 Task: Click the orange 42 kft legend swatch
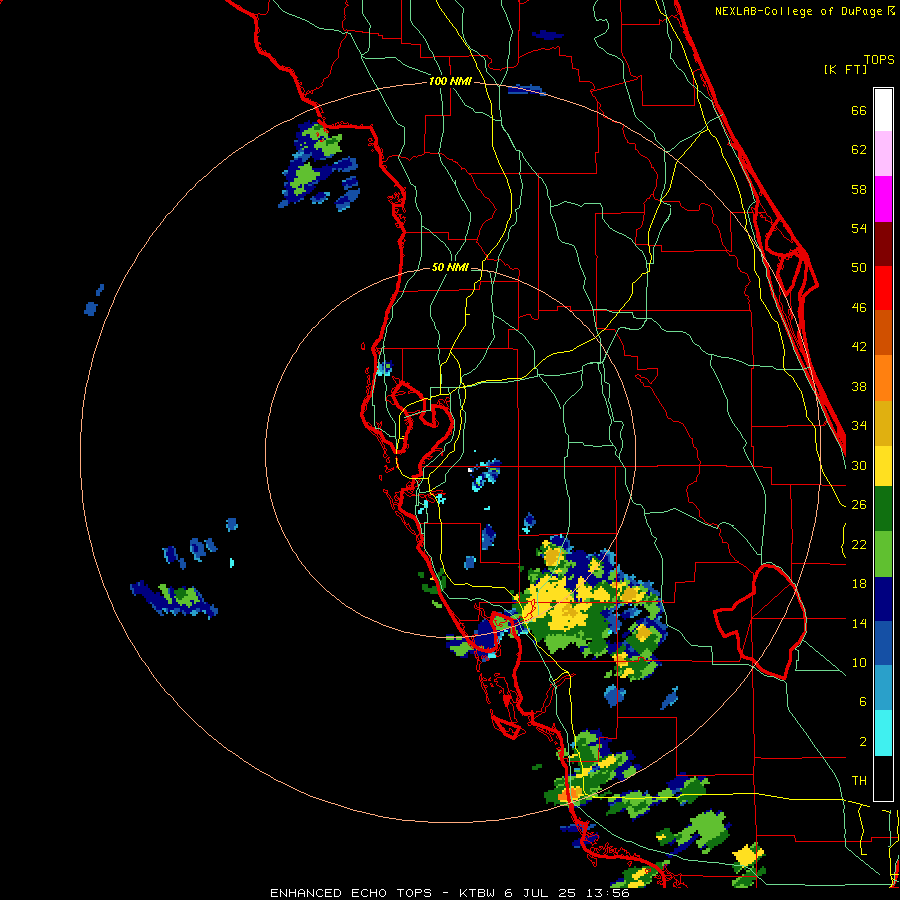coord(883,378)
